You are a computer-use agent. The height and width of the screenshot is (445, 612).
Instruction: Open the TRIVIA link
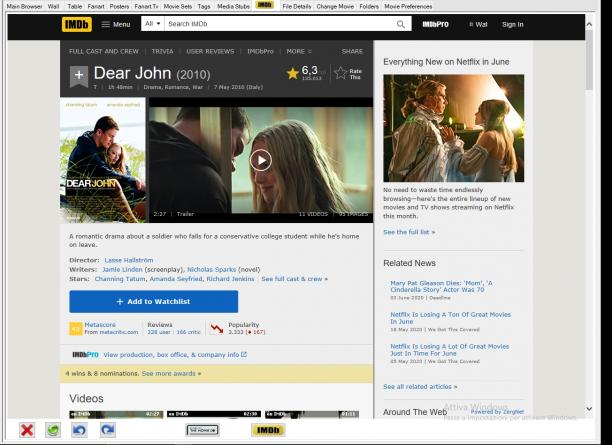tap(162, 51)
